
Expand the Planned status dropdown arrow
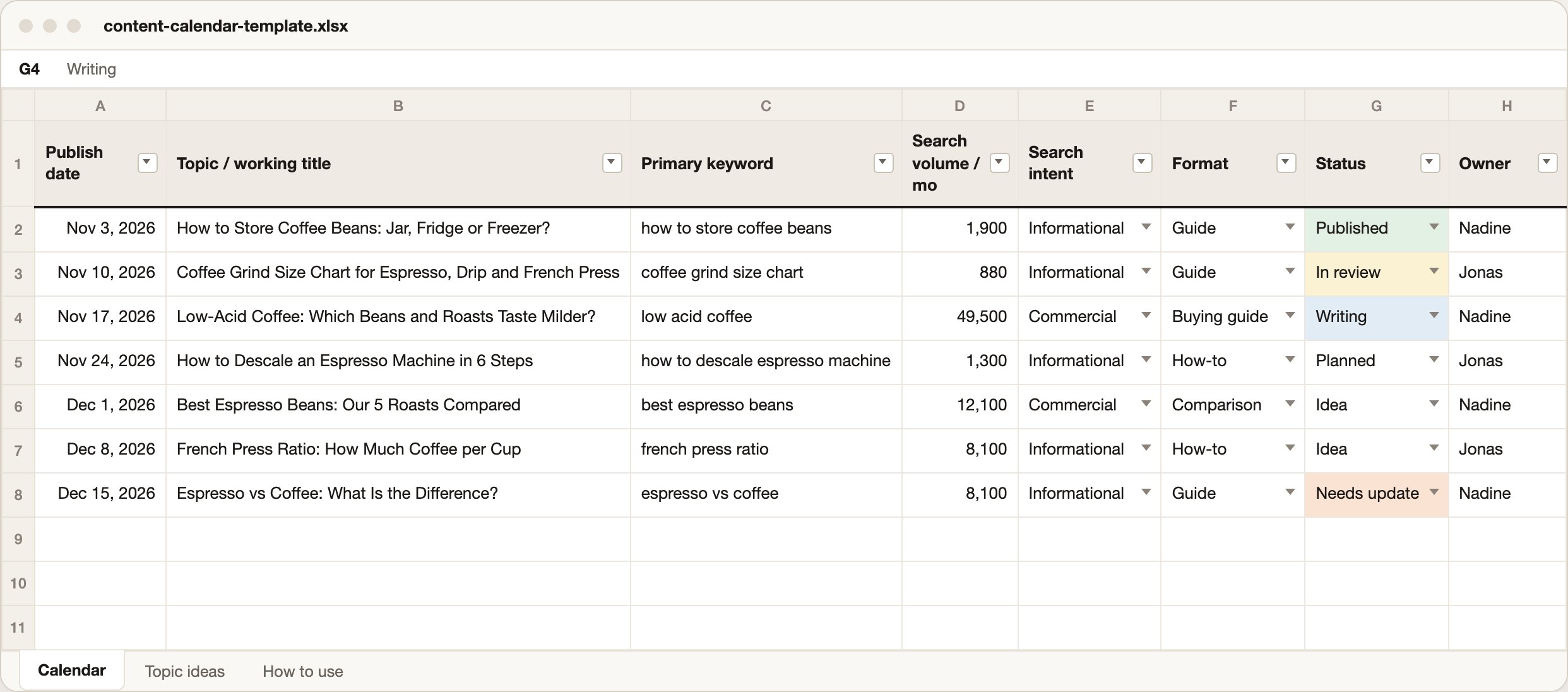tap(1434, 360)
